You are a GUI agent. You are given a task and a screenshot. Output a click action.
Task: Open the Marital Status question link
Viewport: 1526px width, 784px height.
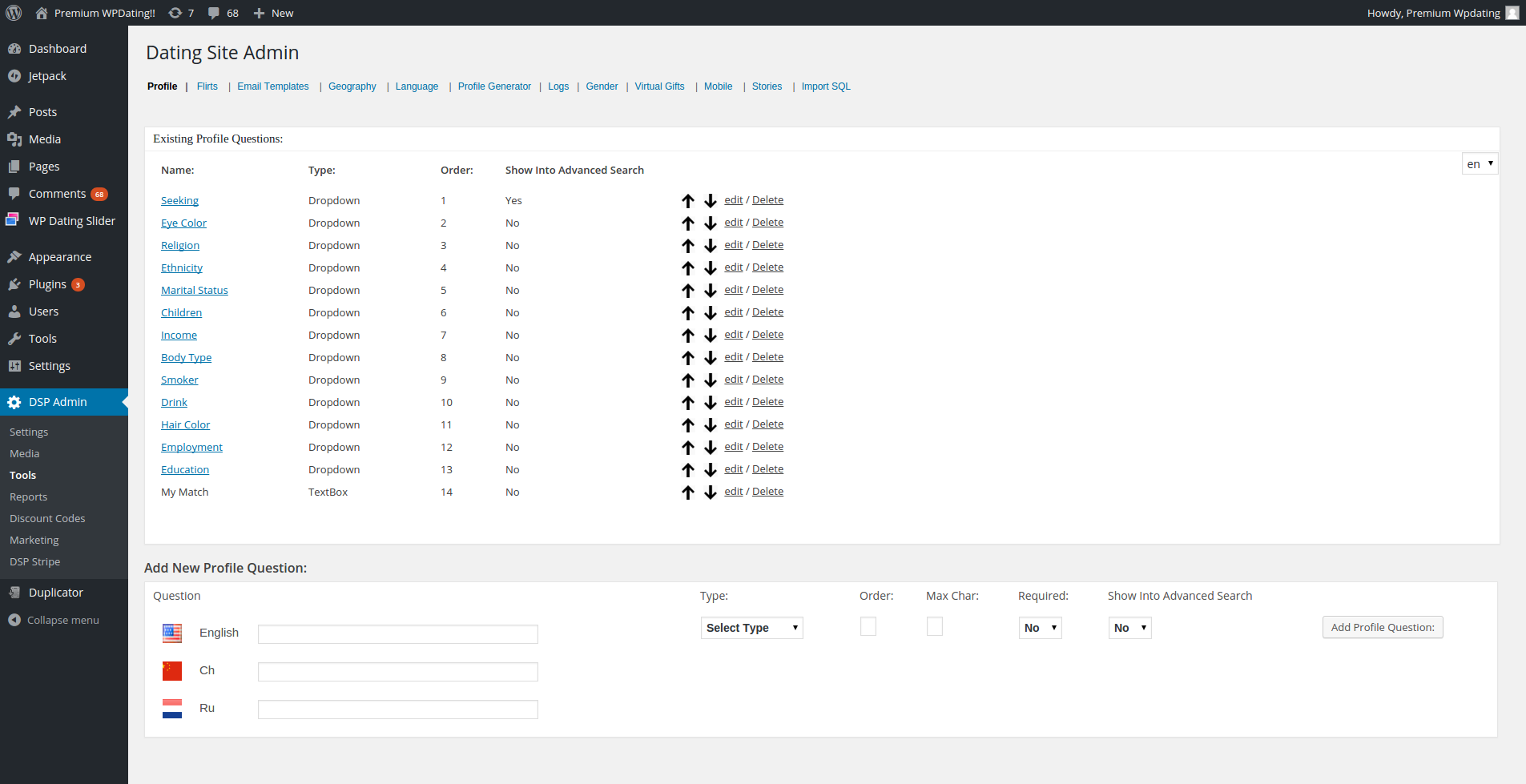point(195,291)
